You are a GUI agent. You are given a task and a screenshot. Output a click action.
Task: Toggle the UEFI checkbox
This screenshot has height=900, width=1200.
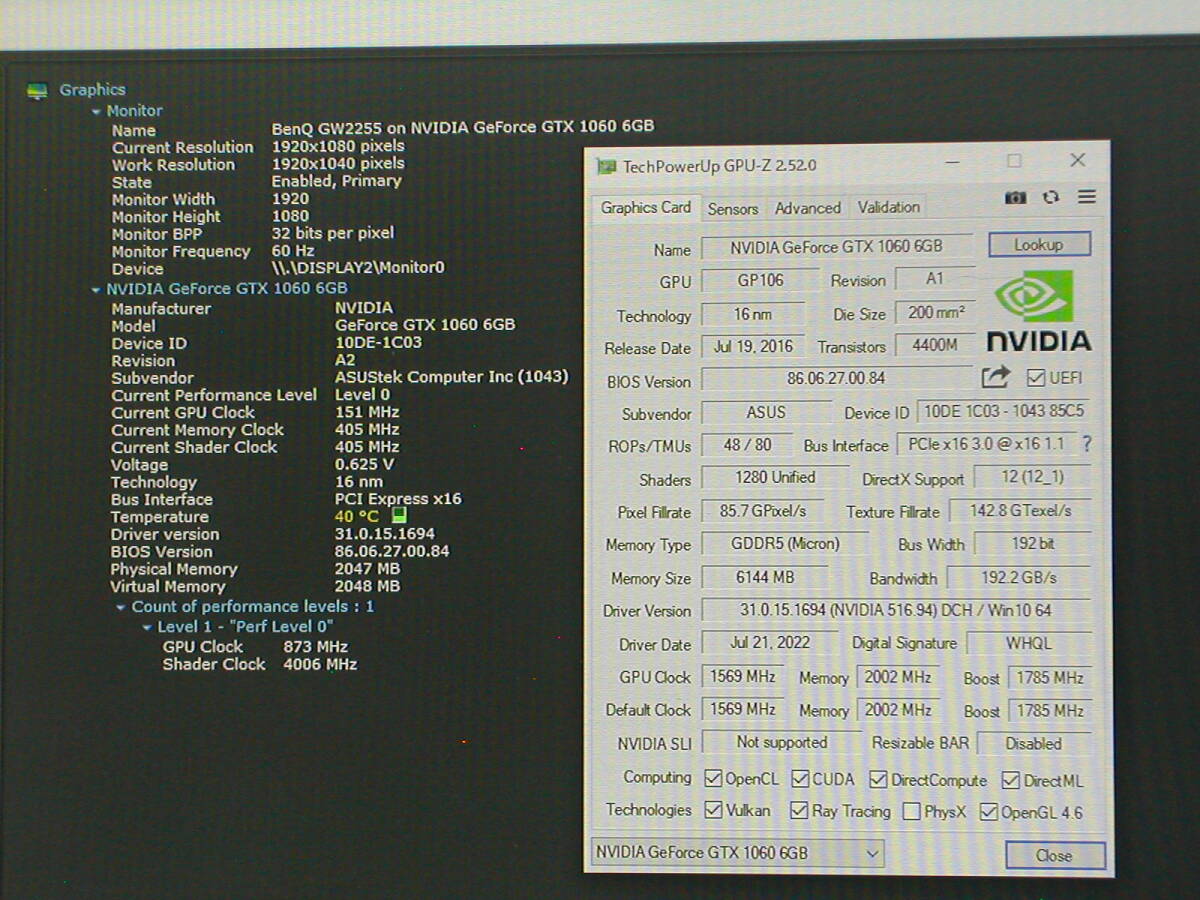[1036, 378]
